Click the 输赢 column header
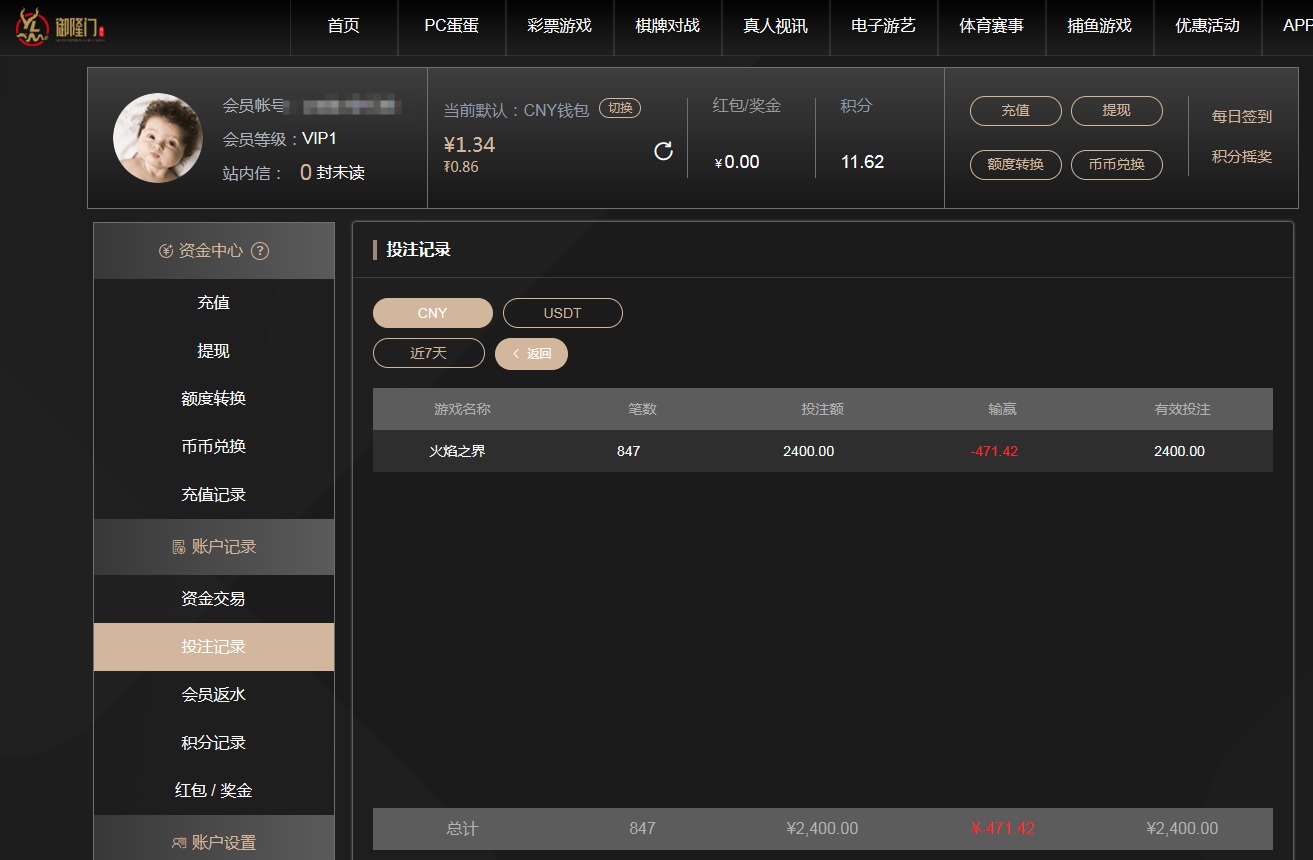The height and width of the screenshot is (860, 1313). 1002,409
